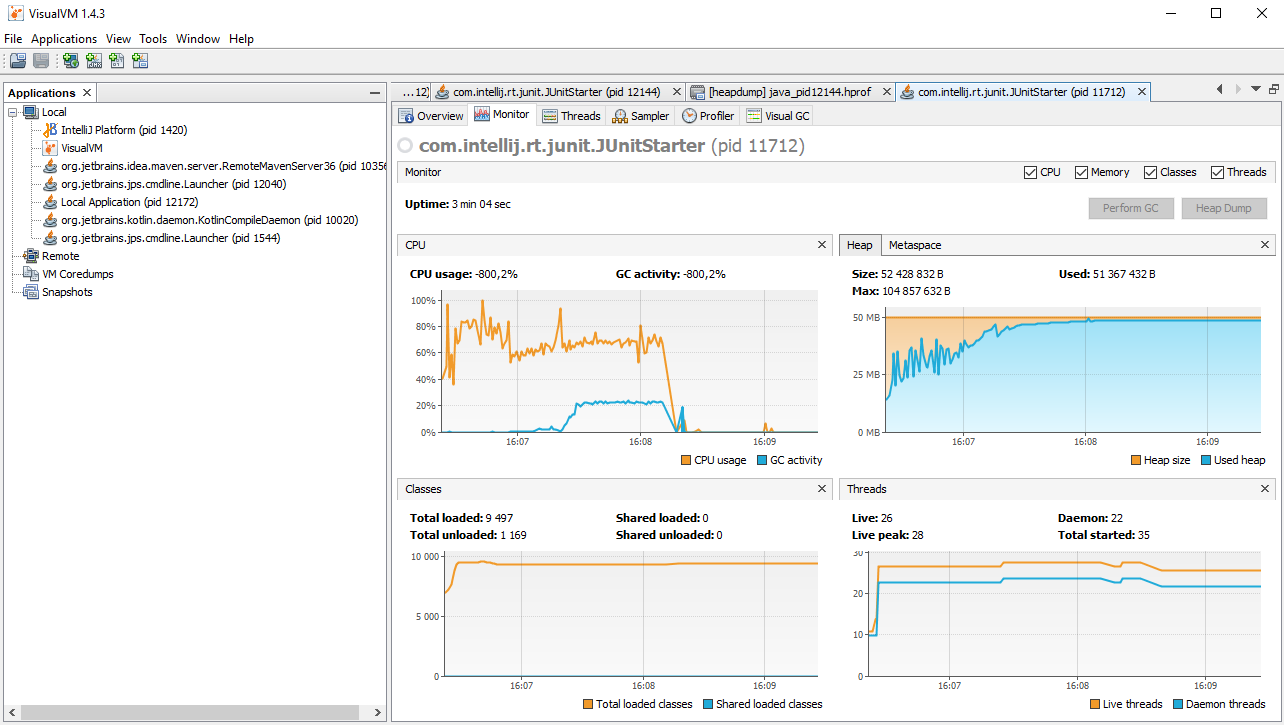Image resolution: width=1284 pixels, height=725 pixels.
Task: Open the document list dropdown arrow
Action: 1256,89
